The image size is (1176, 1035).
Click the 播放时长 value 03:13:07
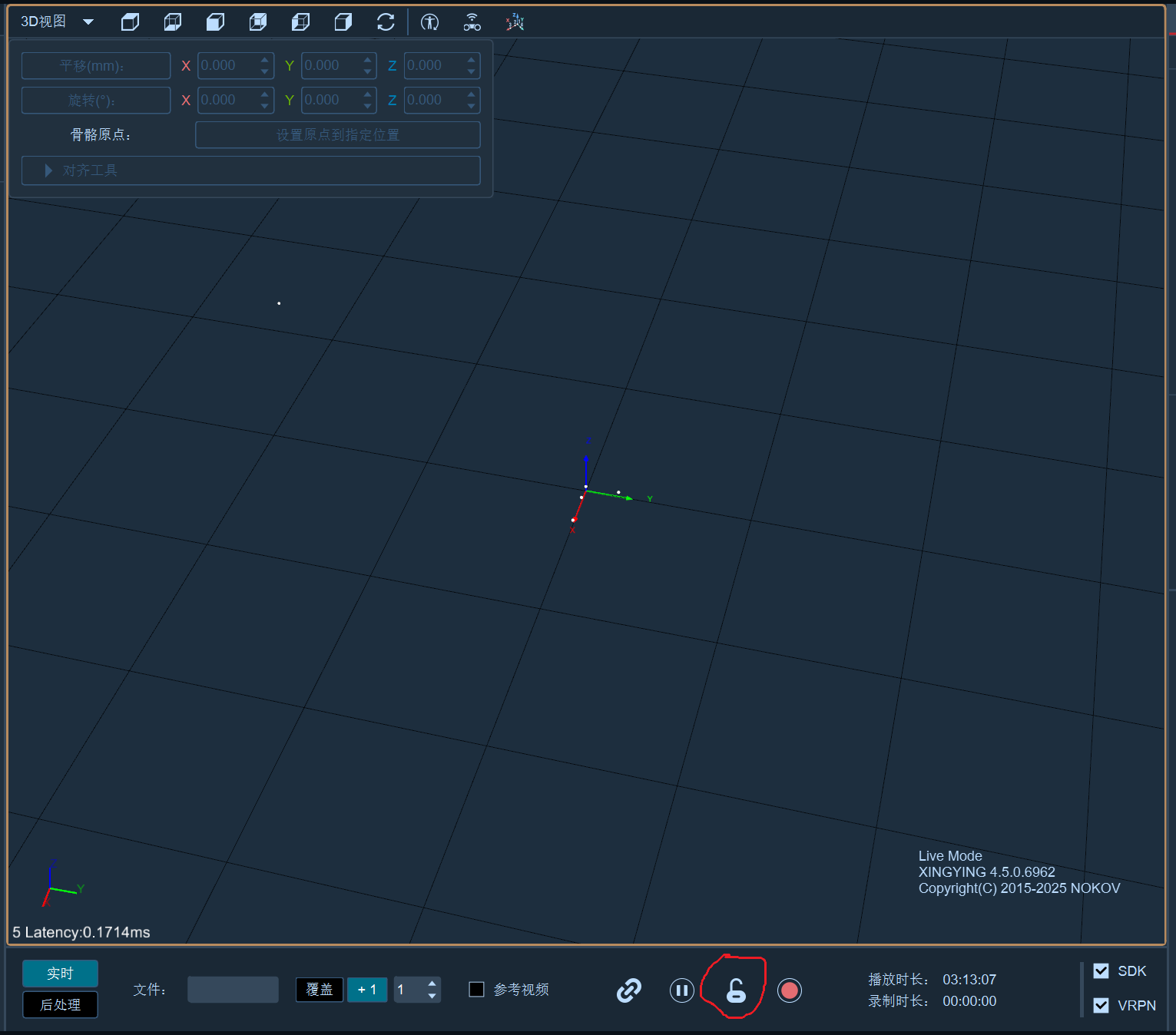tap(969, 980)
